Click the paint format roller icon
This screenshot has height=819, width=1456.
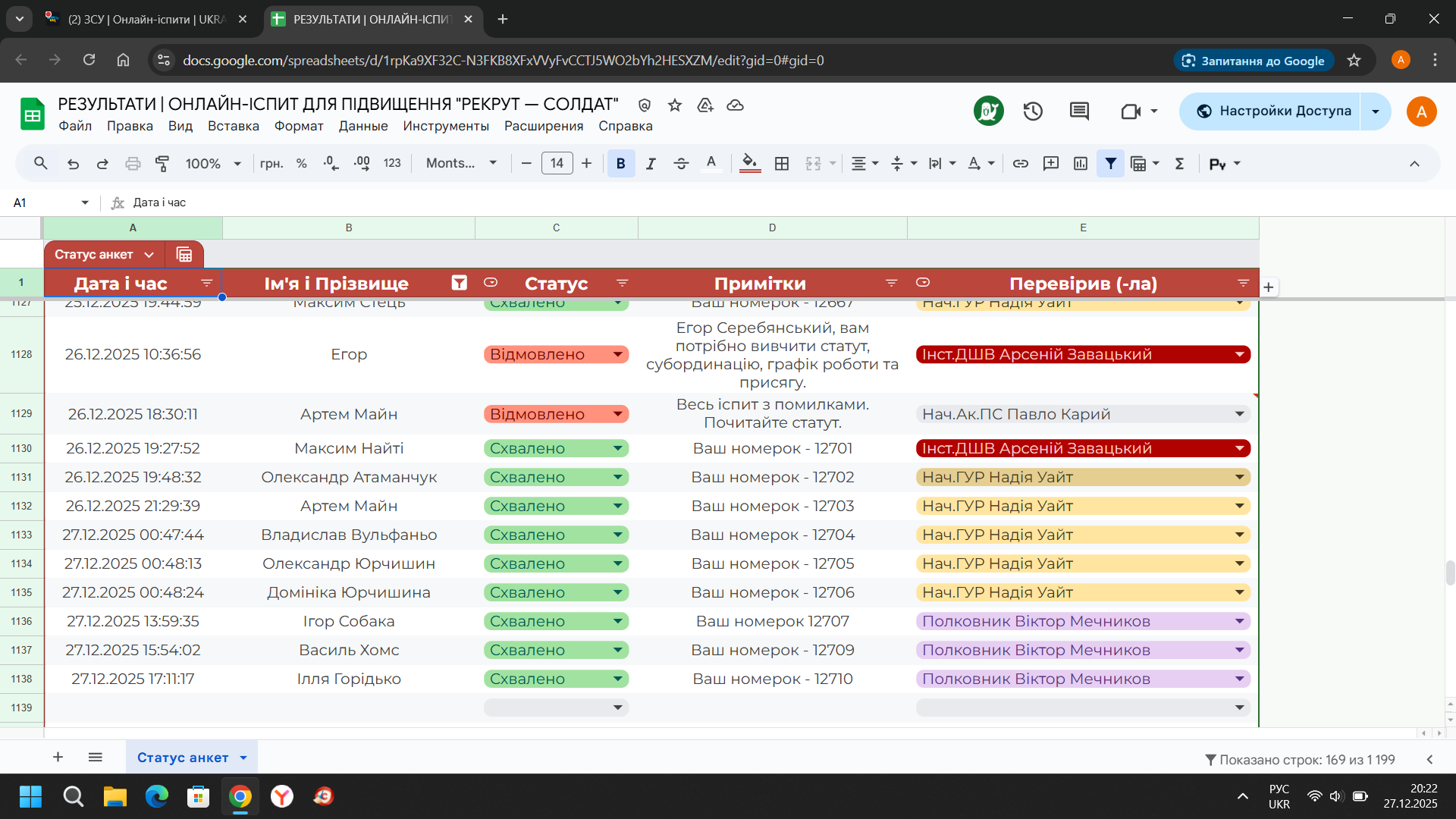point(162,163)
